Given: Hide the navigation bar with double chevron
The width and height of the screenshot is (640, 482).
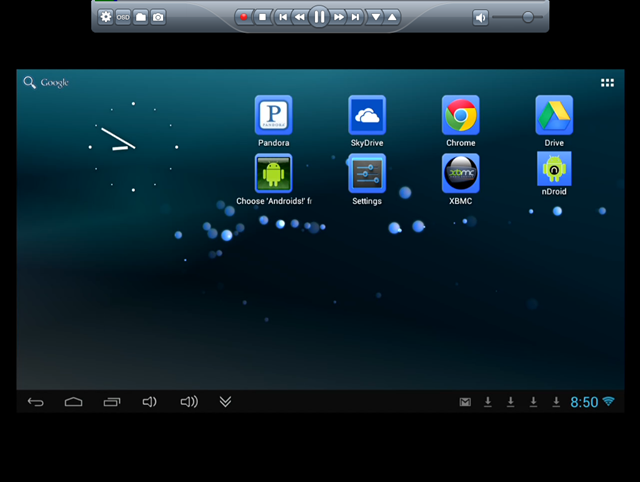Looking at the screenshot, I should 225,402.
